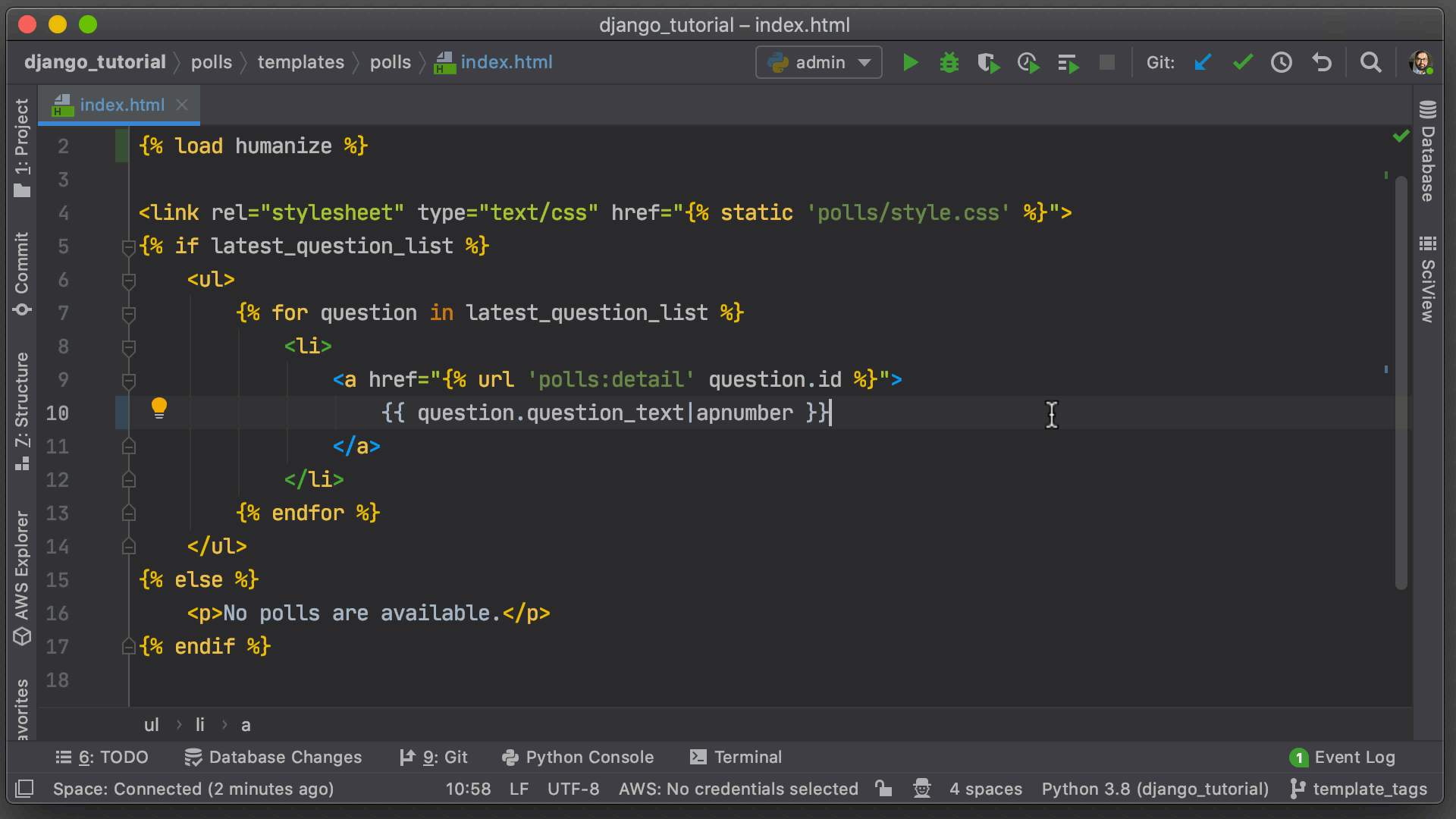
Task: Run admin with coverage shield icon
Action: click(988, 63)
